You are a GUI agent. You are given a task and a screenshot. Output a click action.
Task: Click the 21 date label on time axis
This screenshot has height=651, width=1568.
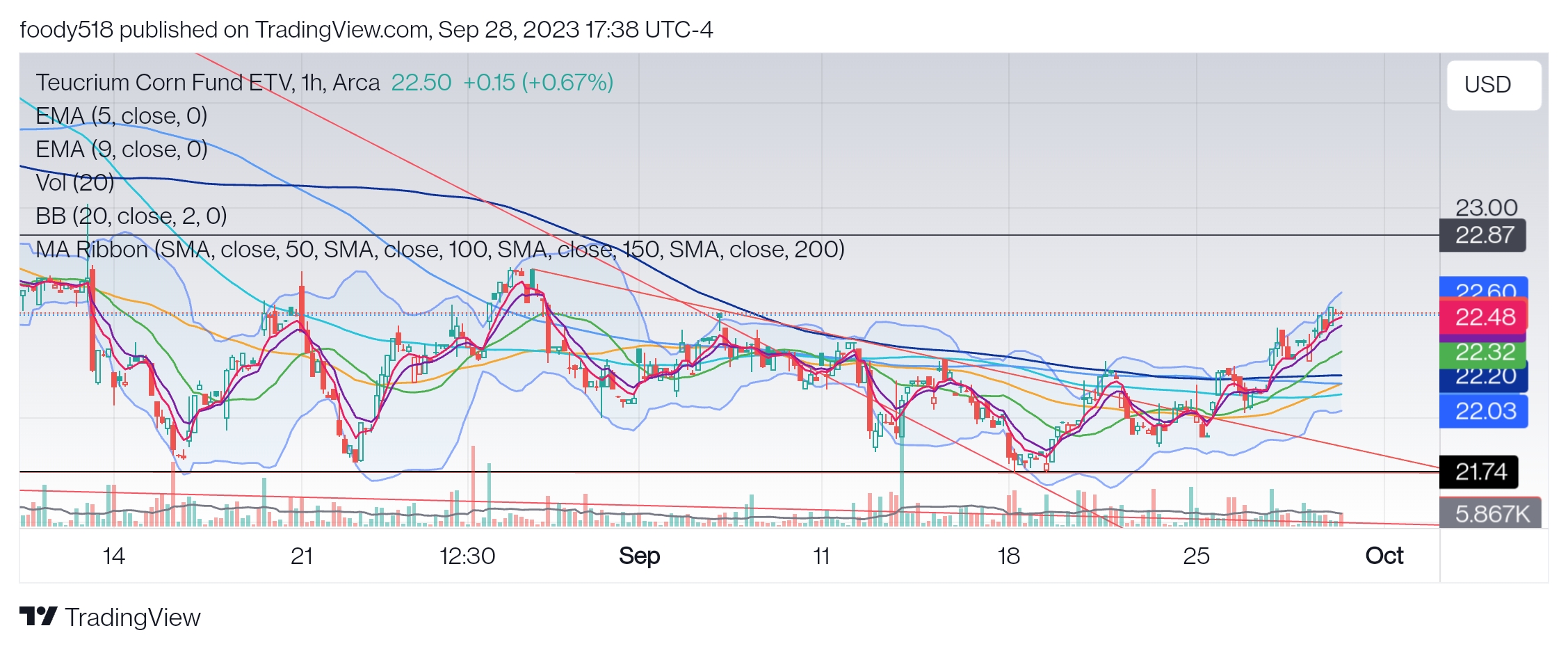302,556
